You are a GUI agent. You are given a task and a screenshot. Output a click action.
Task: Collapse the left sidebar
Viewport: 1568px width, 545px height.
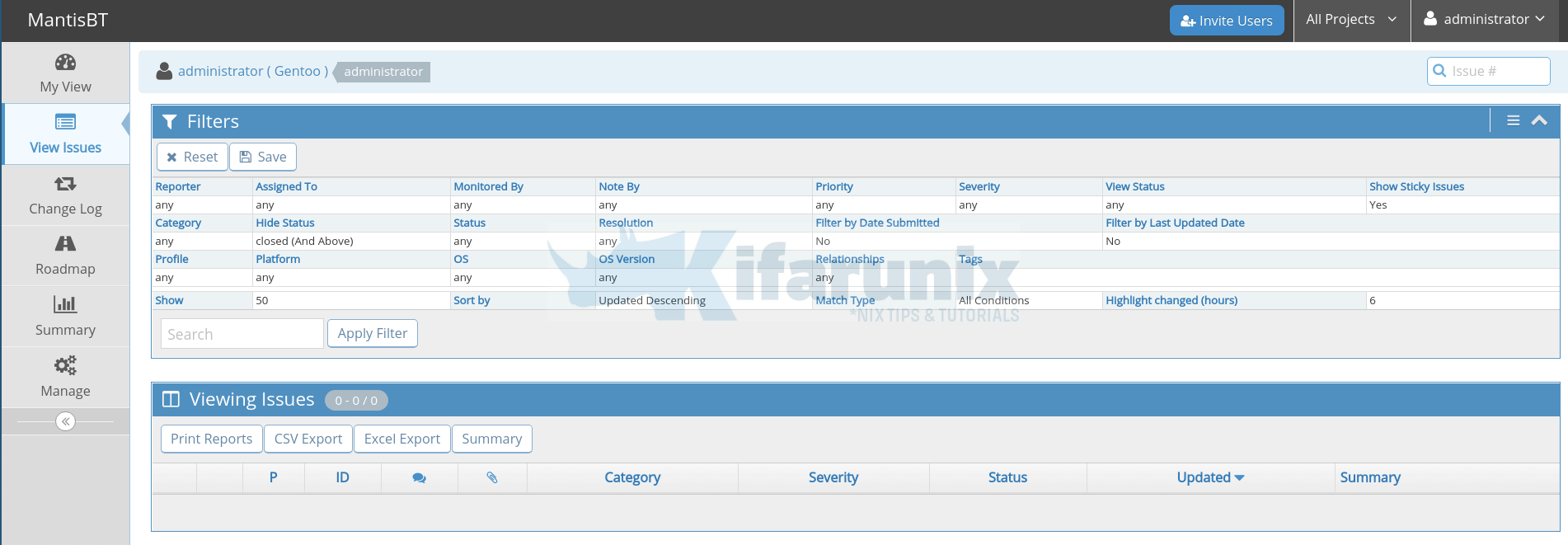(65, 421)
